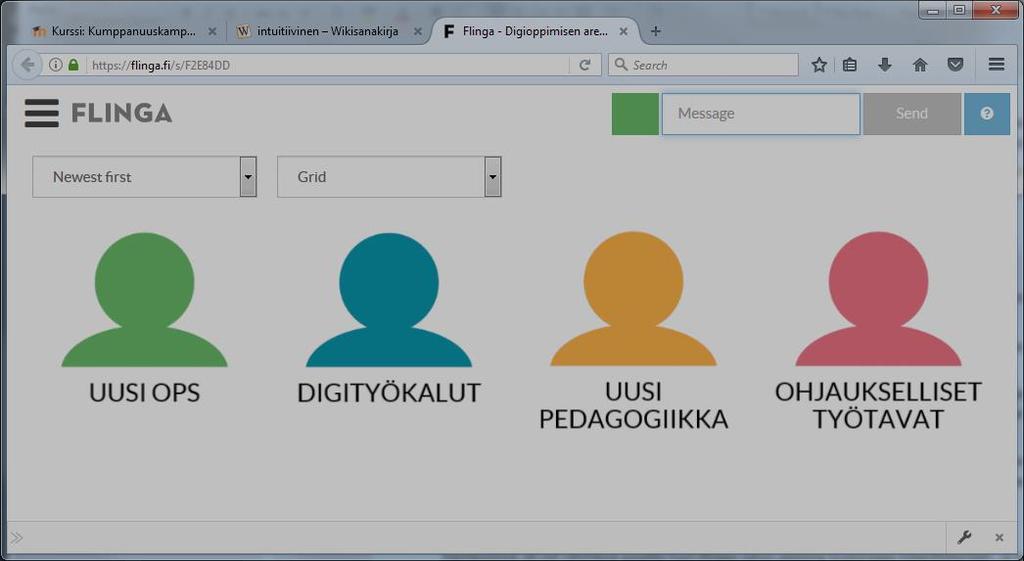Minimize the browser window
The width and height of the screenshot is (1024, 561).
click(933, 10)
